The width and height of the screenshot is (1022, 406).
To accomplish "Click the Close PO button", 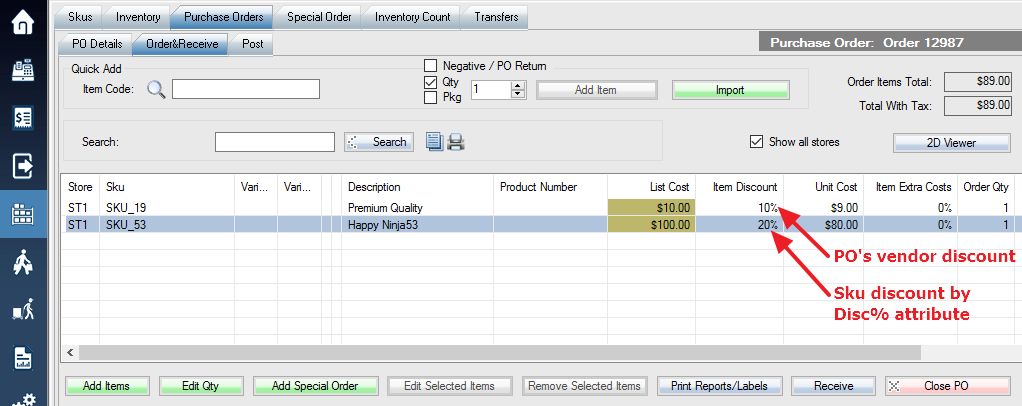I will click(x=948, y=386).
